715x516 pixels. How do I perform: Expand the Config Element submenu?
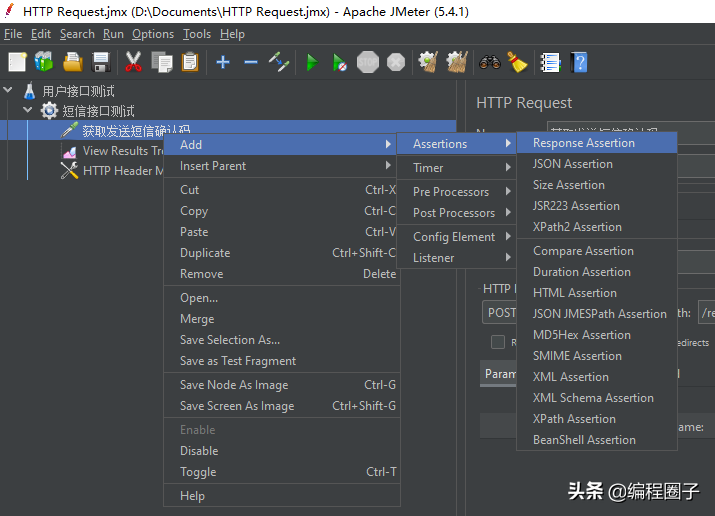point(456,237)
